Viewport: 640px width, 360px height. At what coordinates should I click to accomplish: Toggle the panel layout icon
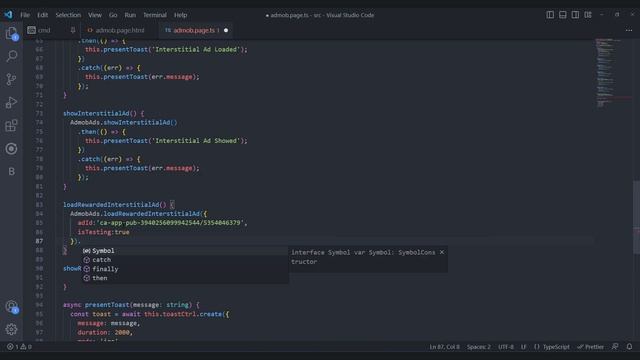(562, 15)
